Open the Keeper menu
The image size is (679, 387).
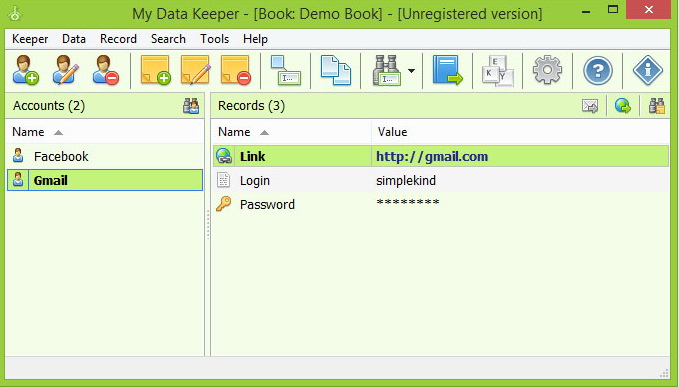pyautogui.click(x=30, y=39)
